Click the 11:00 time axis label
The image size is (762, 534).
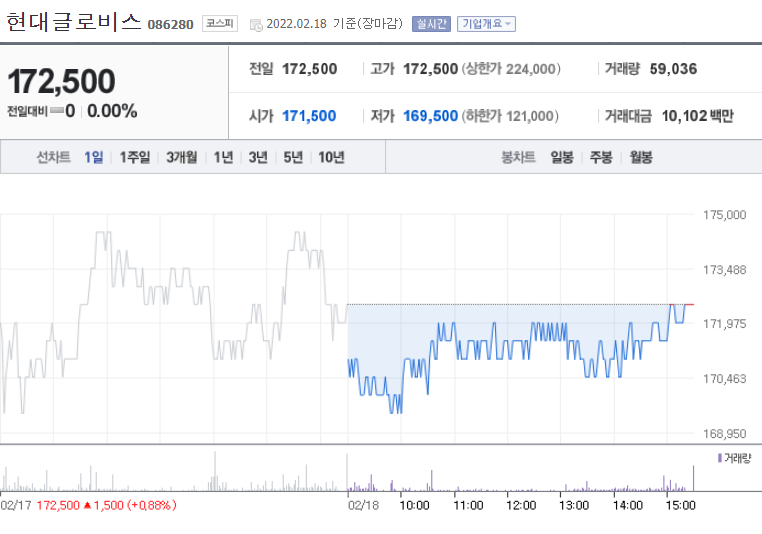pos(468,506)
